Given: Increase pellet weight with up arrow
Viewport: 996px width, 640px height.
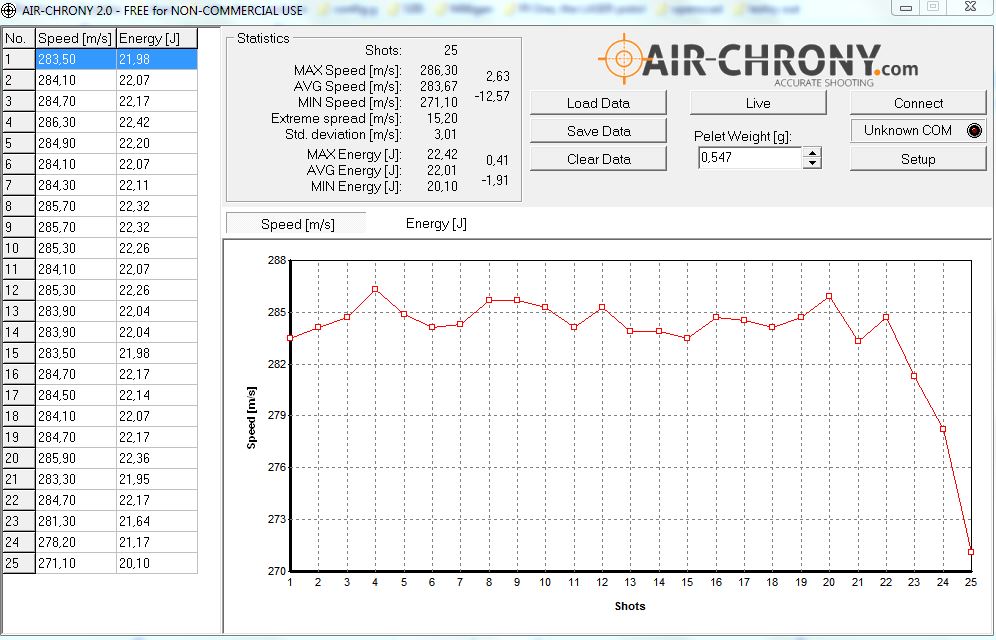Looking at the screenshot, I should (812, 152).
